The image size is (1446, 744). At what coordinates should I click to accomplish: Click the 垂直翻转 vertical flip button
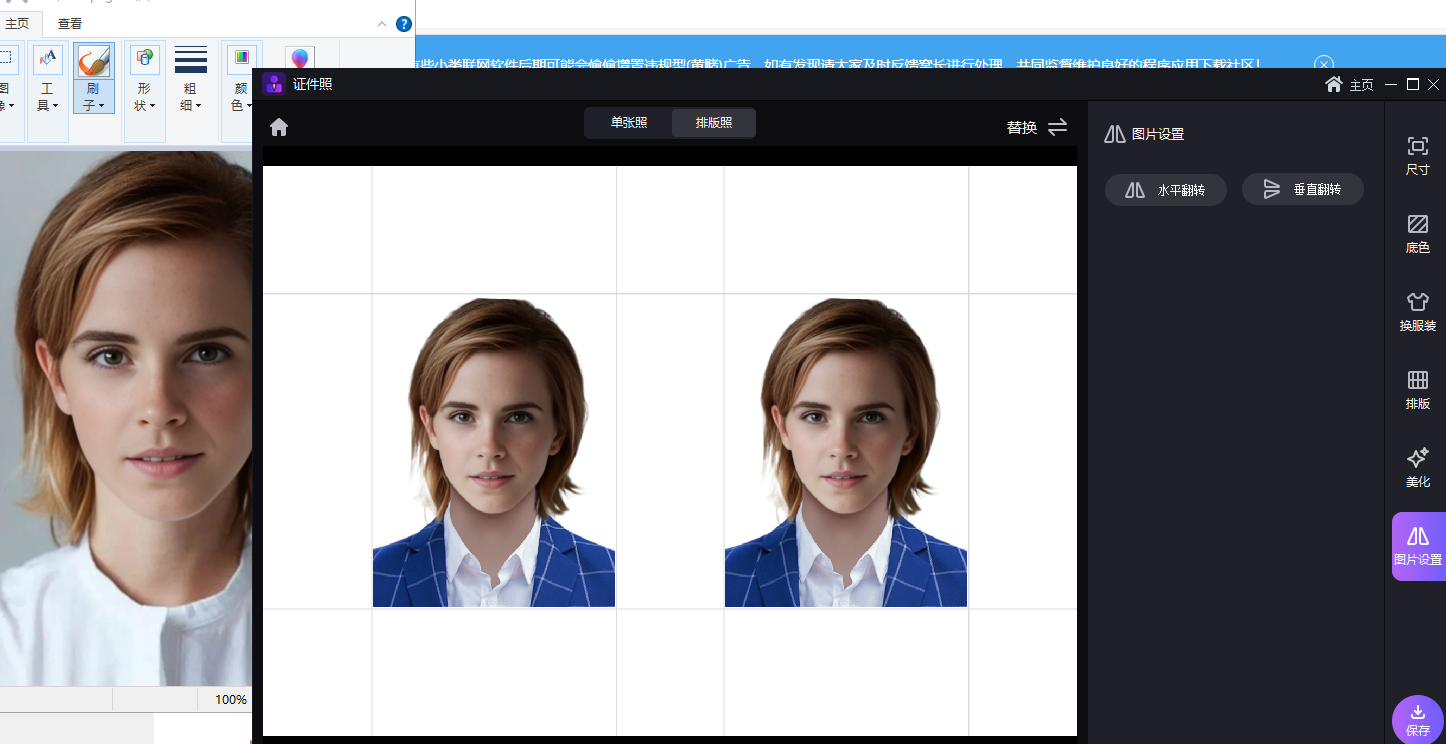(1302, 190)
